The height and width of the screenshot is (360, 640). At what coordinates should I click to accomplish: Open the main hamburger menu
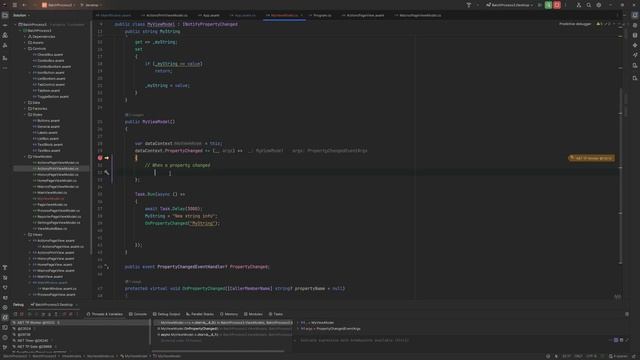(14, 5)
